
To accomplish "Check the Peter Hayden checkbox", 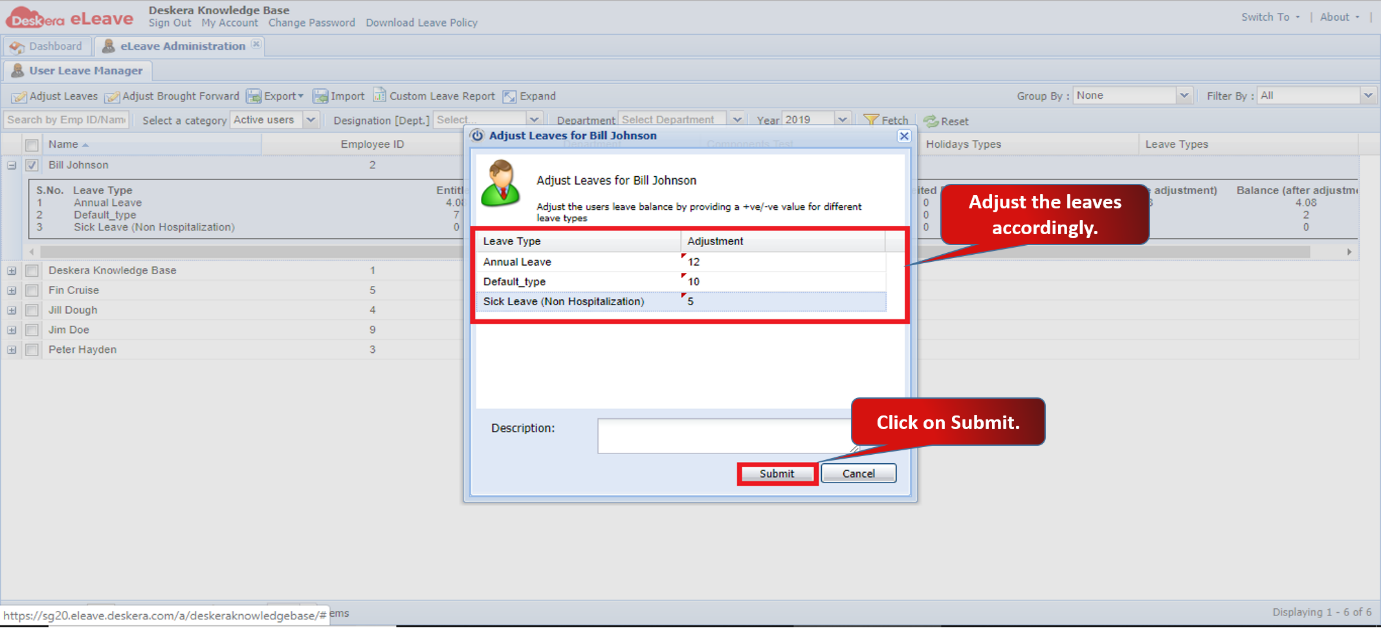I will (x=32, y=350).
